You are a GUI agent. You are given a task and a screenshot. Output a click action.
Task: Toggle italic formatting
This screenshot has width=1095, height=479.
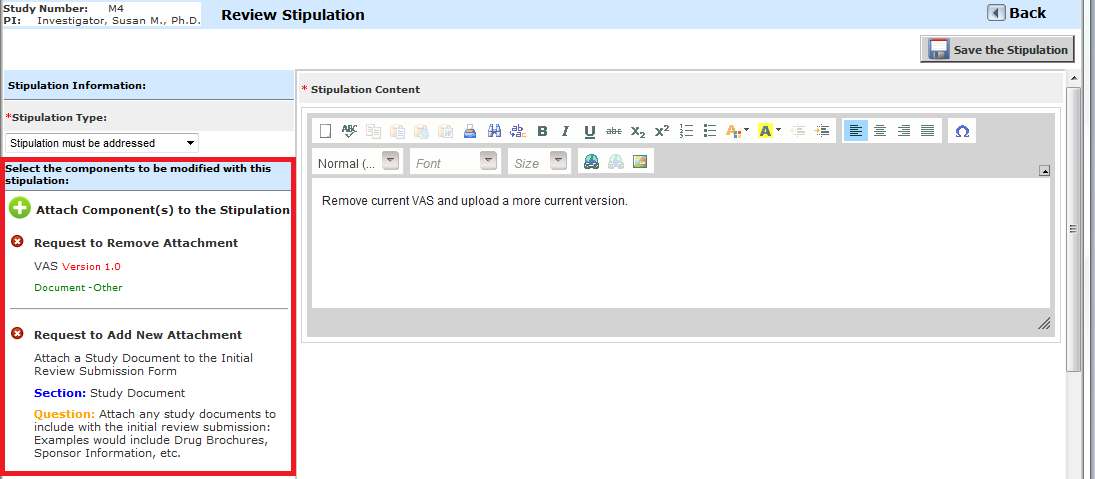click(x=566, y=131)
